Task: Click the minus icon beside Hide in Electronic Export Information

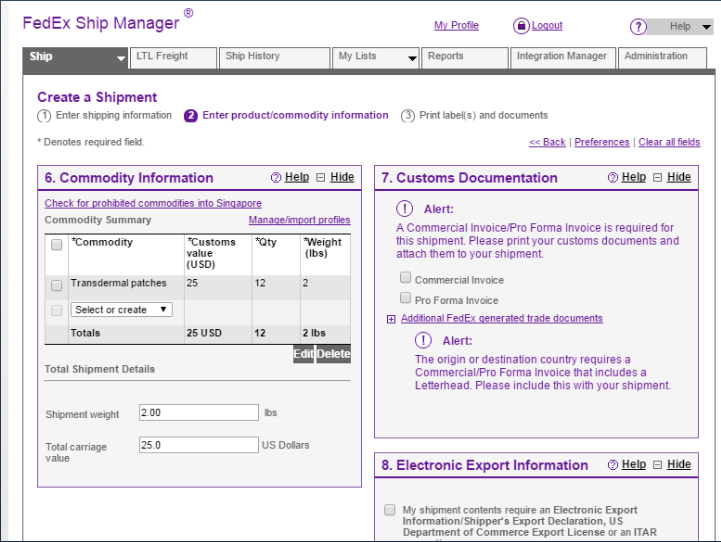Action: click(658, 465)
